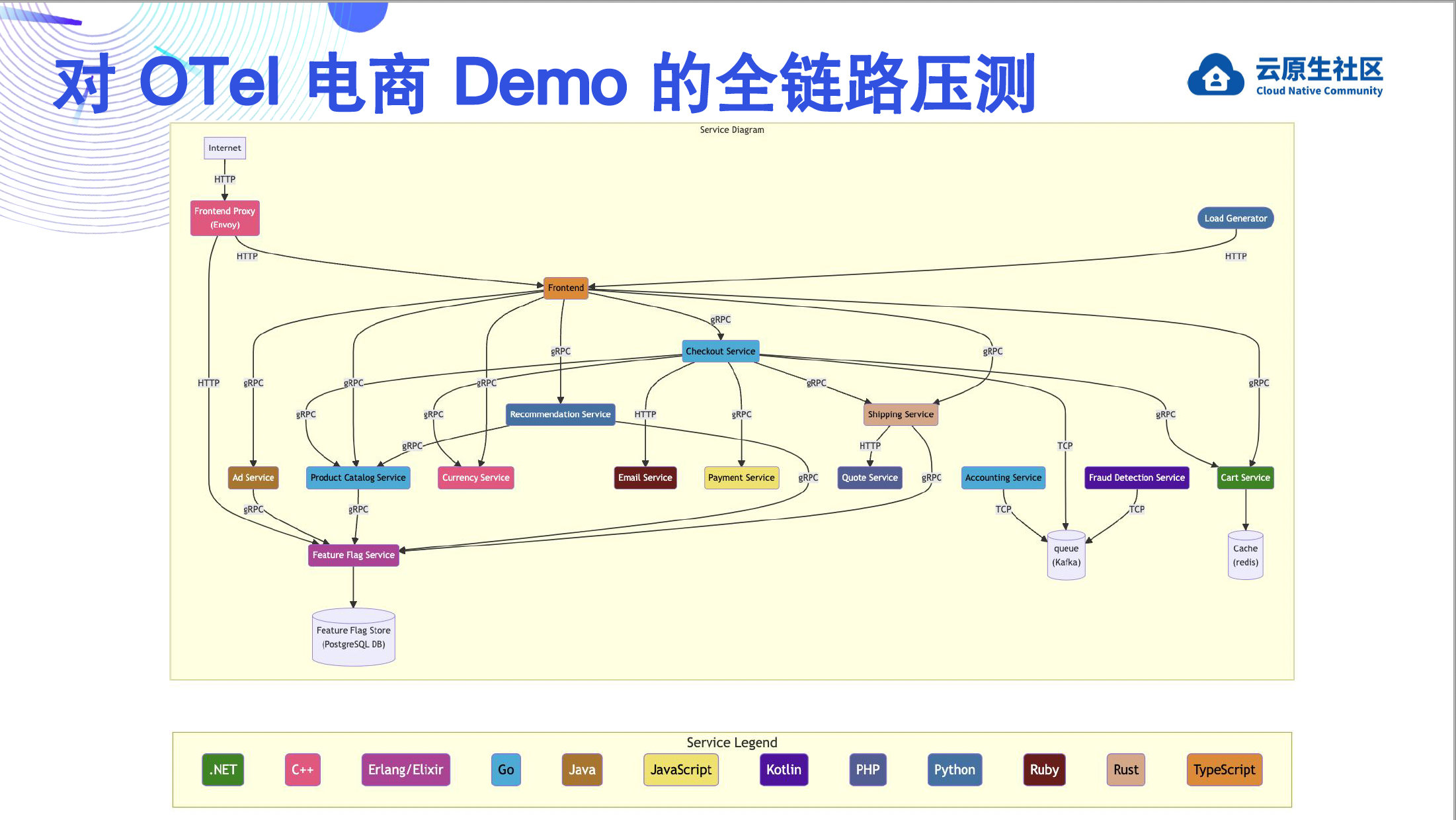Image resolution: width=1456 pixels, height=820 pixels.
Task: Toggle the JavaScript service legend filter
Action: coord(679,769)
